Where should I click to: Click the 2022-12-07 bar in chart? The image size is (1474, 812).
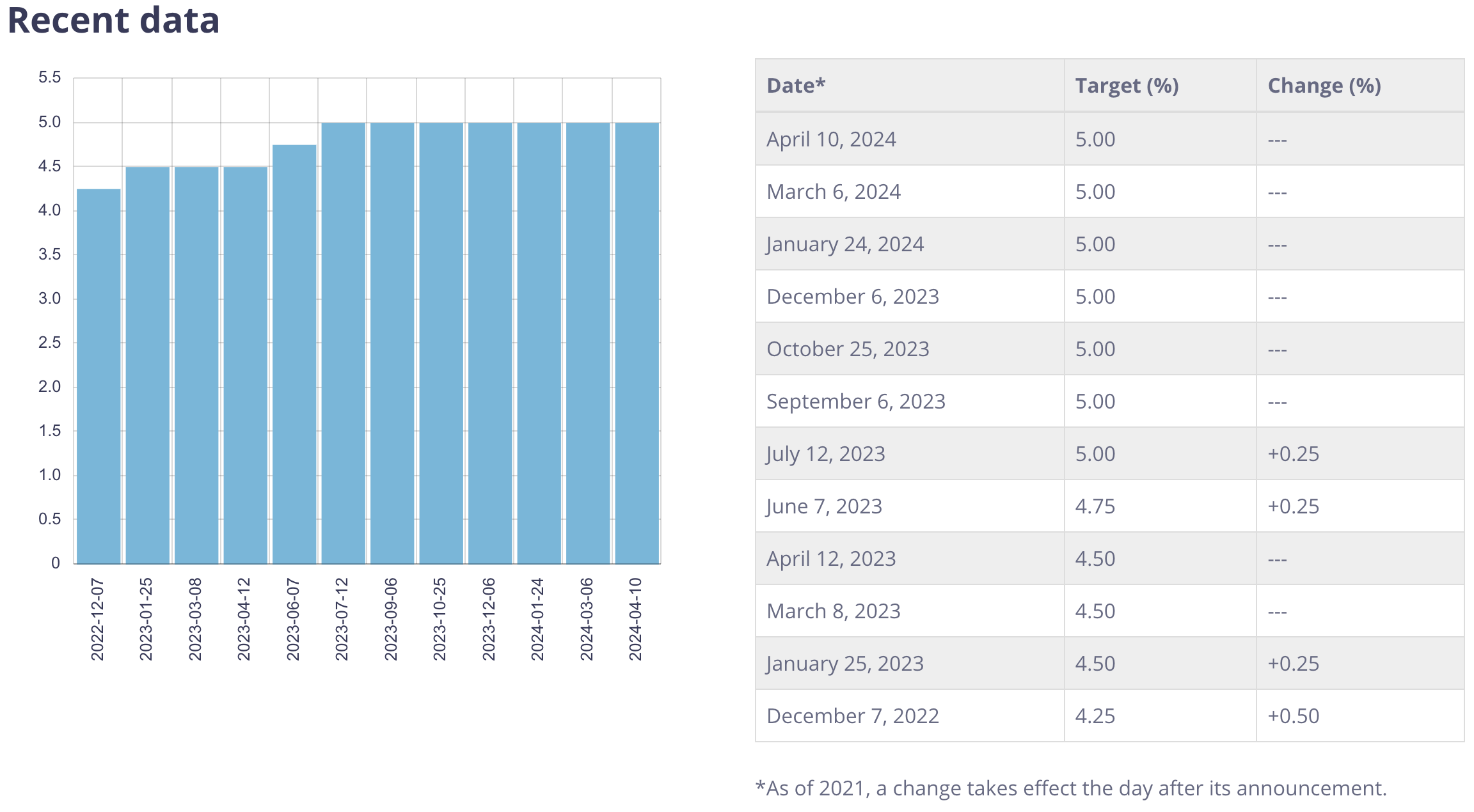[99, 376]
